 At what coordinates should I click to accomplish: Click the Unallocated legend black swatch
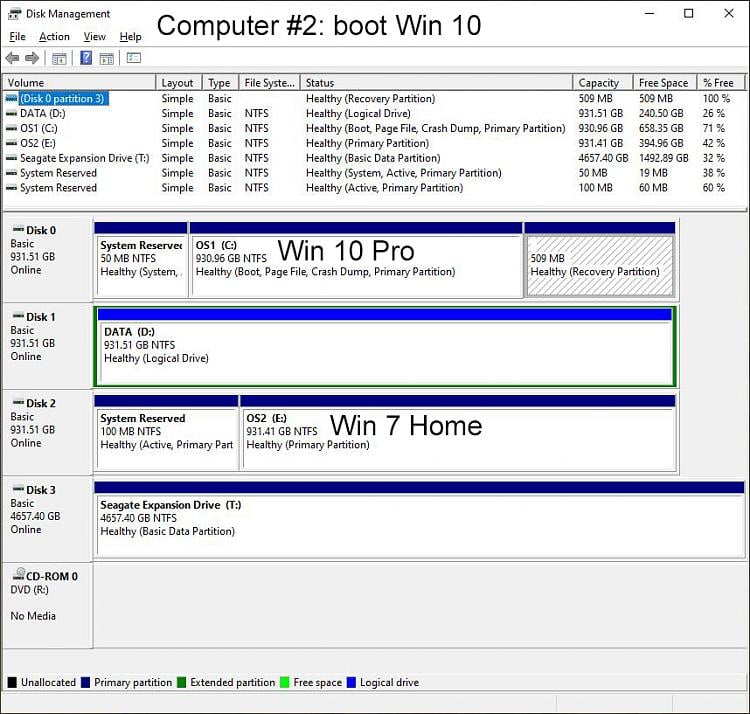tap(12, 682)
